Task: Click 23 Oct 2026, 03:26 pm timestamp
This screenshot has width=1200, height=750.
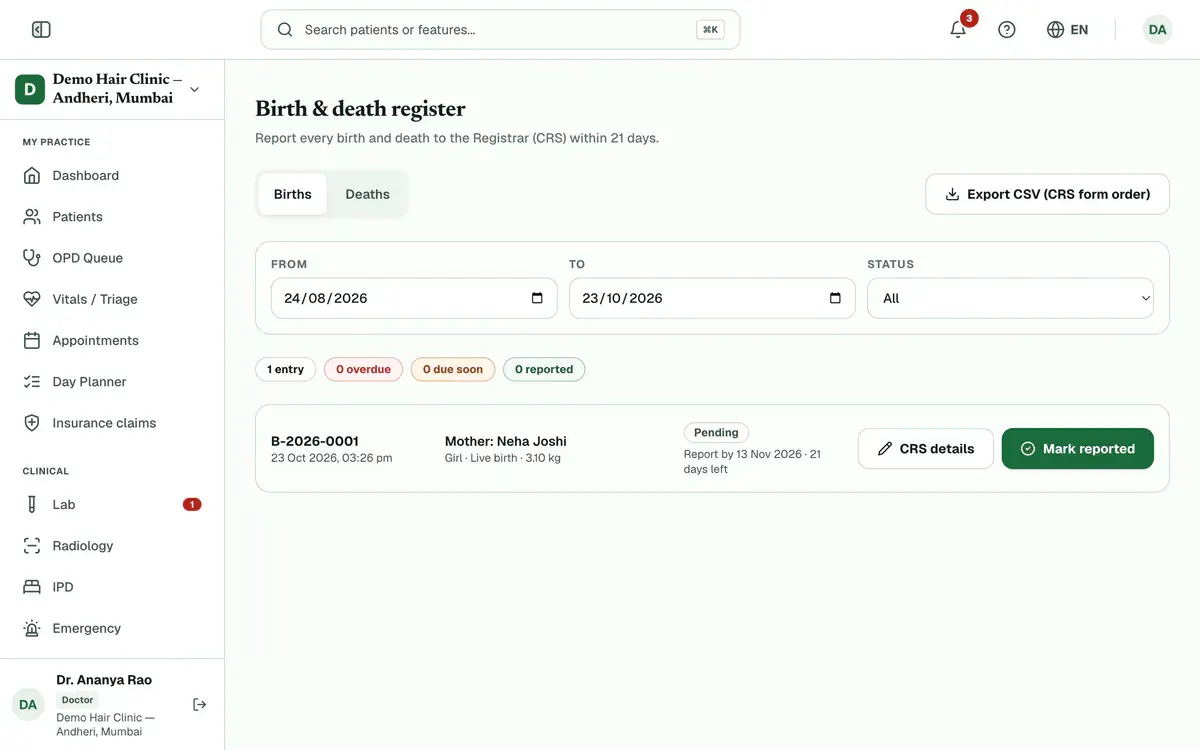Action: (332, 458)
